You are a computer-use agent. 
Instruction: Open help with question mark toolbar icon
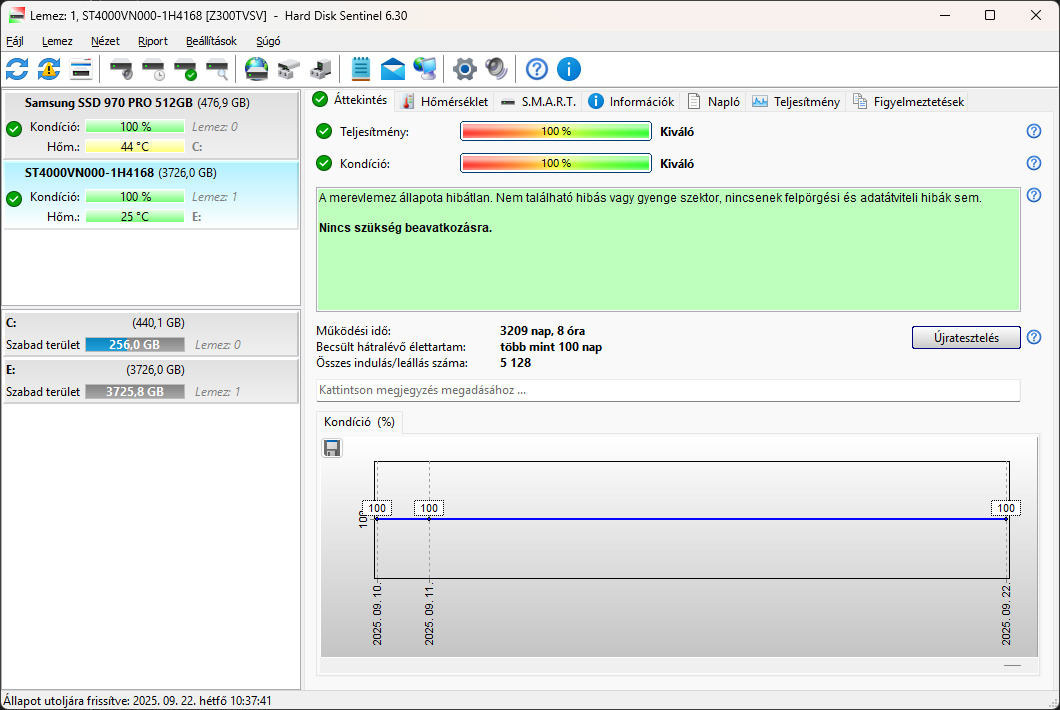click(537, 69)
